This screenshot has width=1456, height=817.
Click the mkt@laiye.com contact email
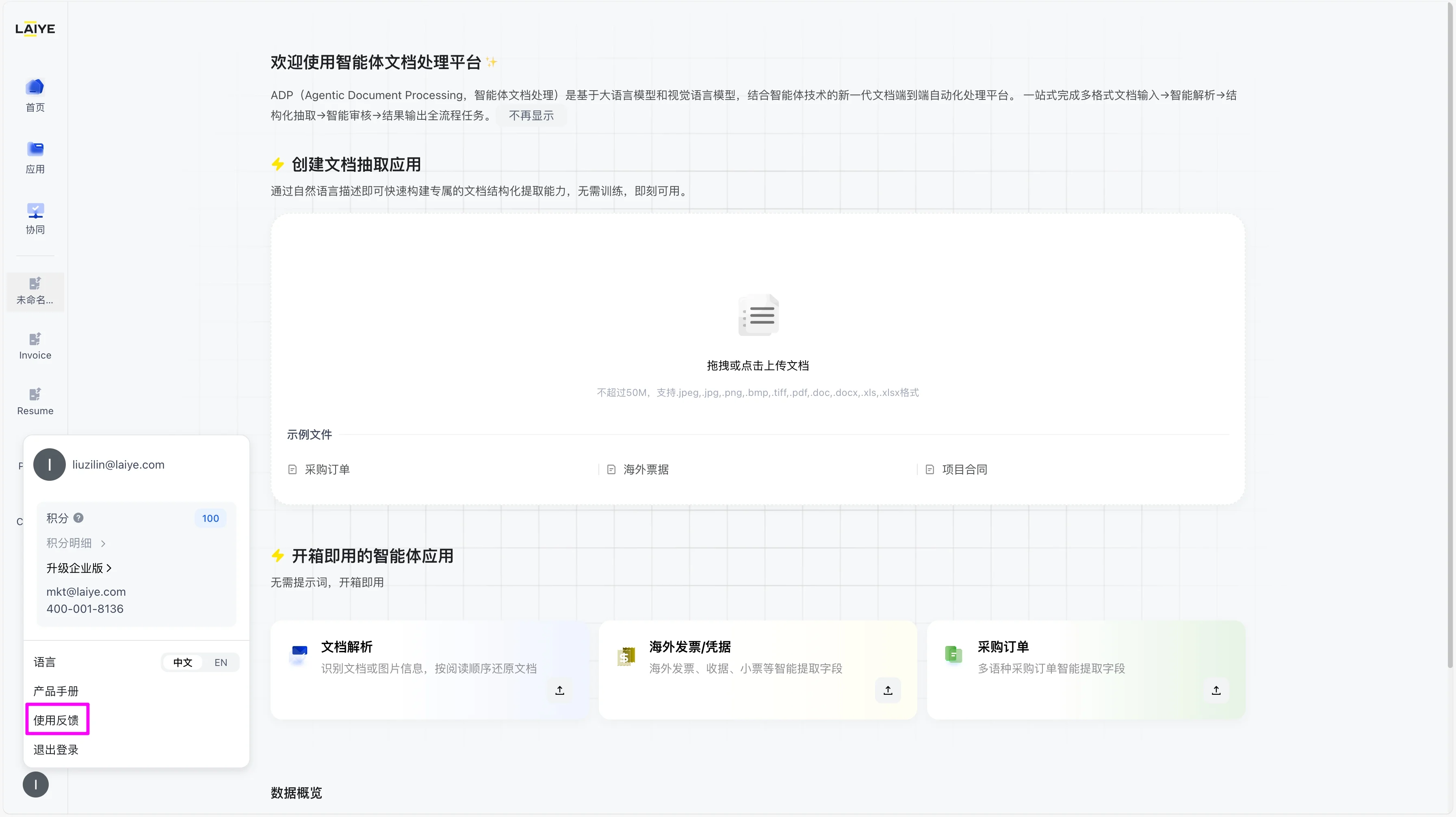click(86, 592)
